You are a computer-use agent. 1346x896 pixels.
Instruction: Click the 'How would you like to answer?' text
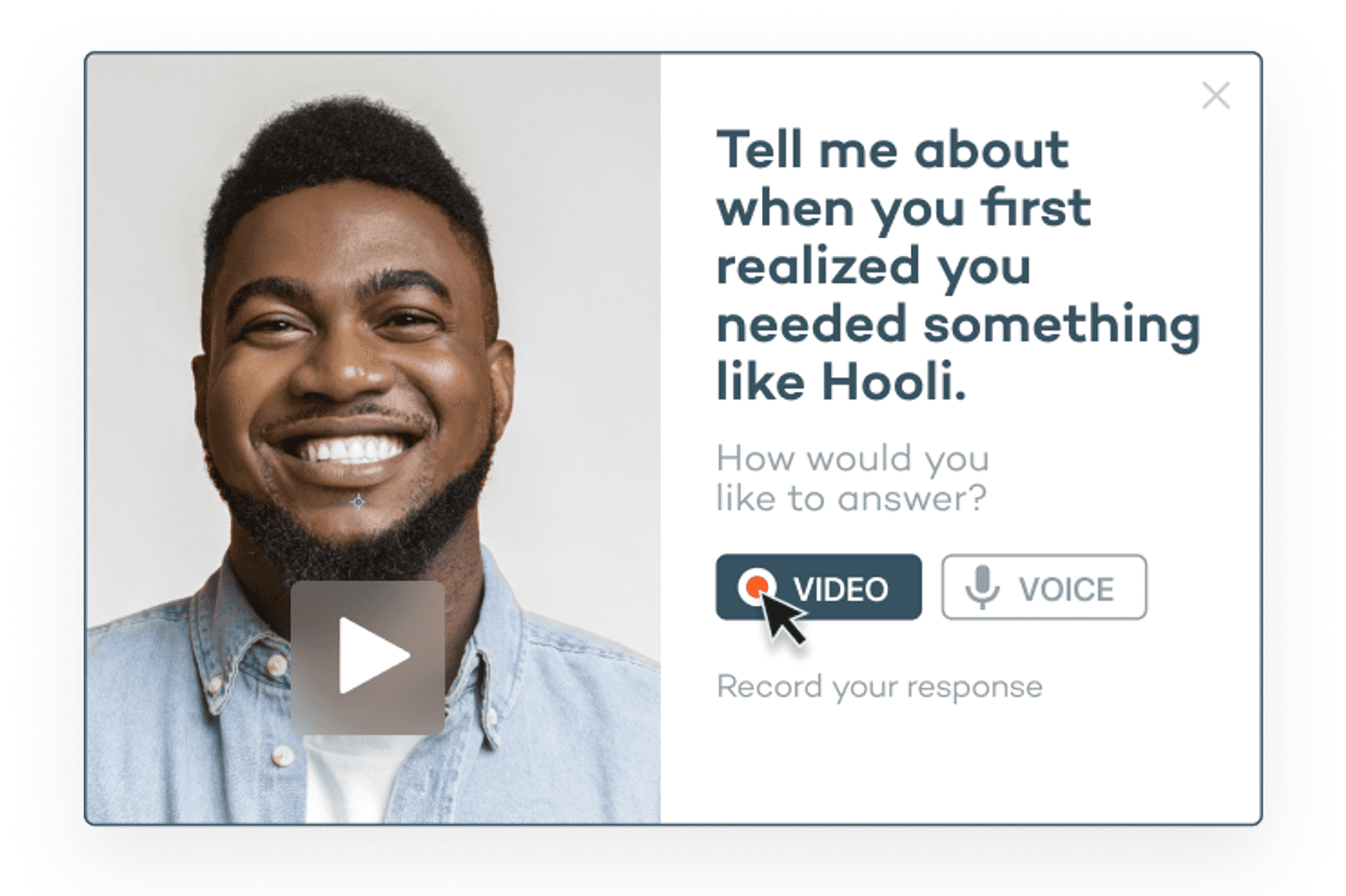[x=852, y=478]
